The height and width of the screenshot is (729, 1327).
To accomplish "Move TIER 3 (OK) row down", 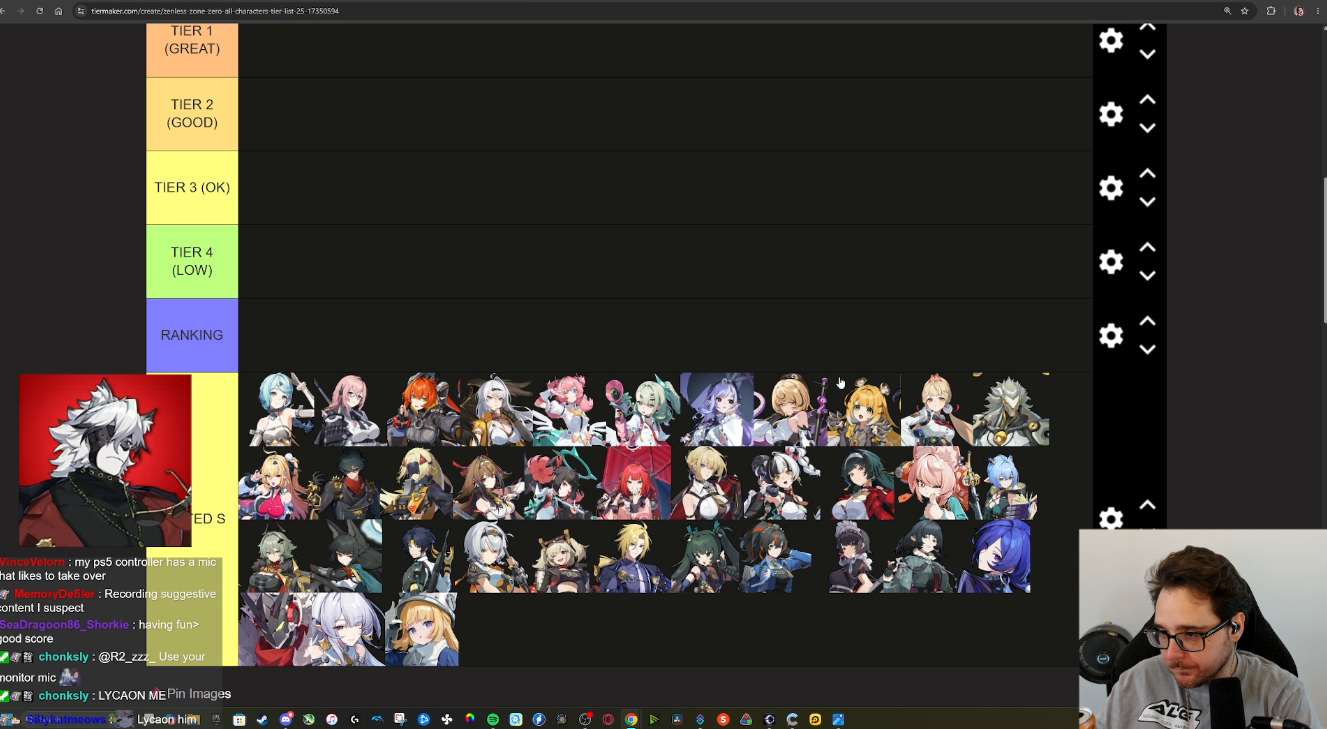I will [x=1148, y=202].
